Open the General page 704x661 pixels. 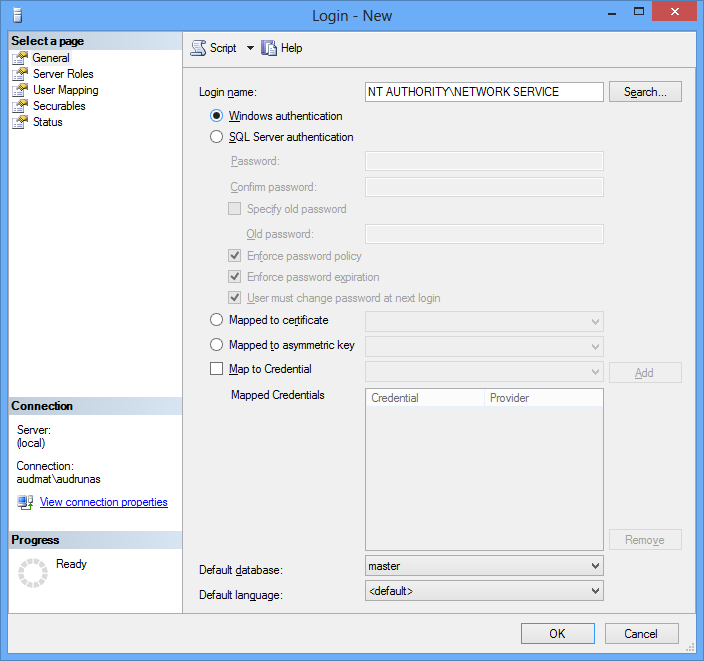pos(51,58)
